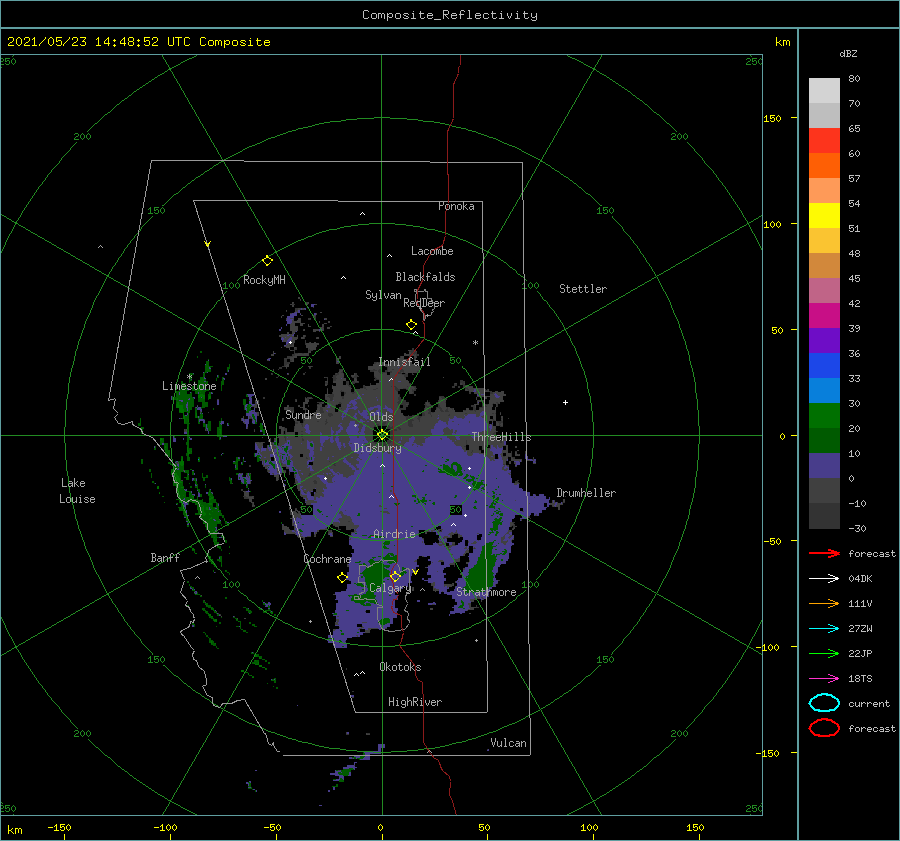Click the red forecast arrow legend icon
The width and height of the screenshot is (900, 841).
824,553
